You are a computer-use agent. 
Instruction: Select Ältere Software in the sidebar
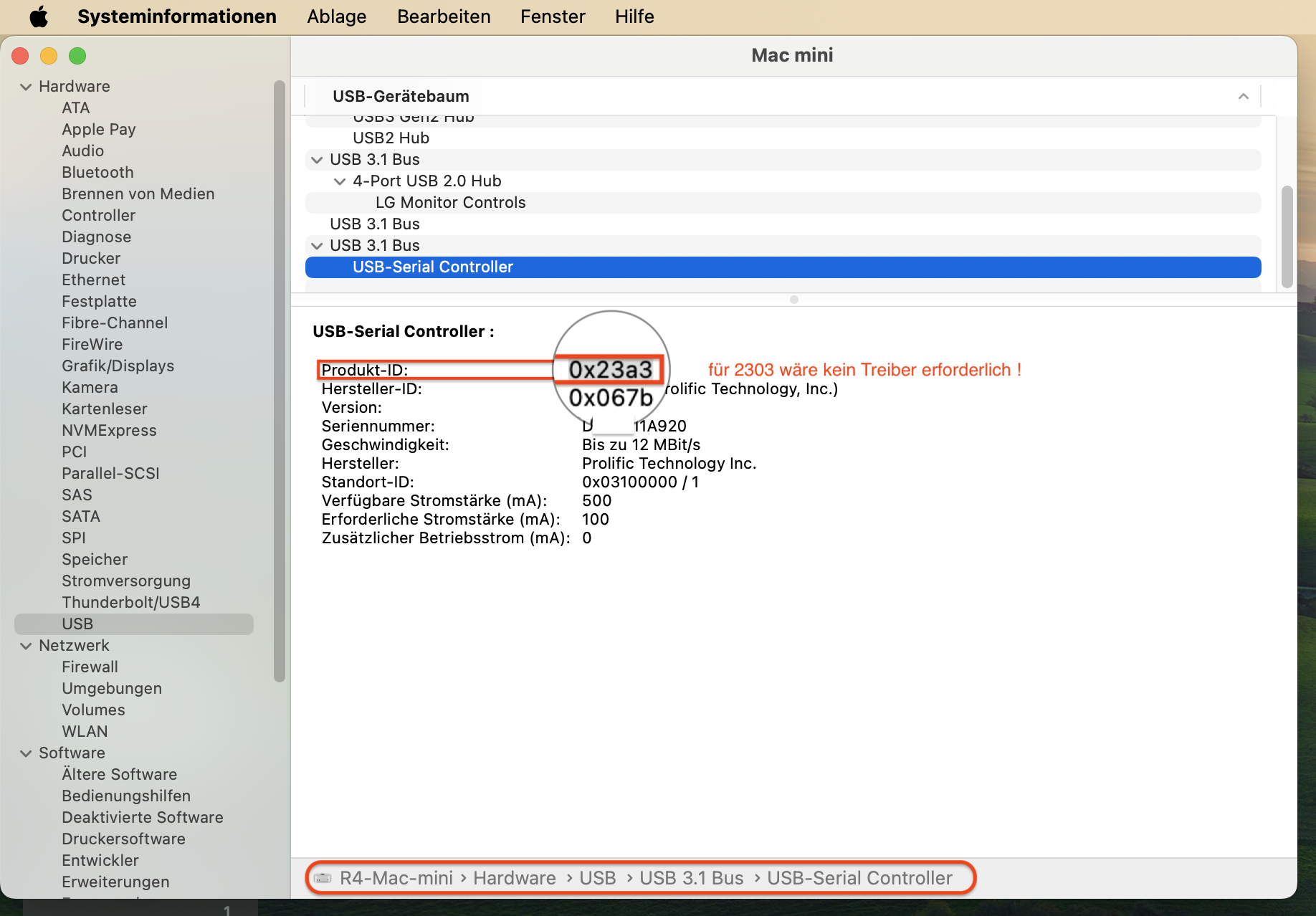[x=120, y=774]
